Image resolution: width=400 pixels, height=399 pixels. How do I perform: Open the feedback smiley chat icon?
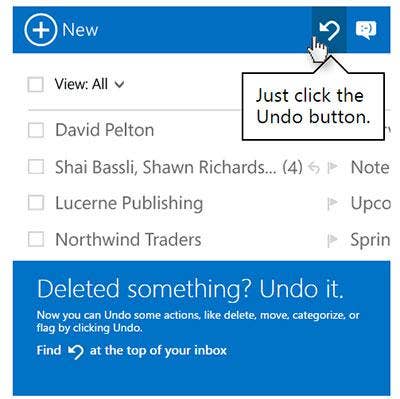pyautogui.click(x=366, y=30)
